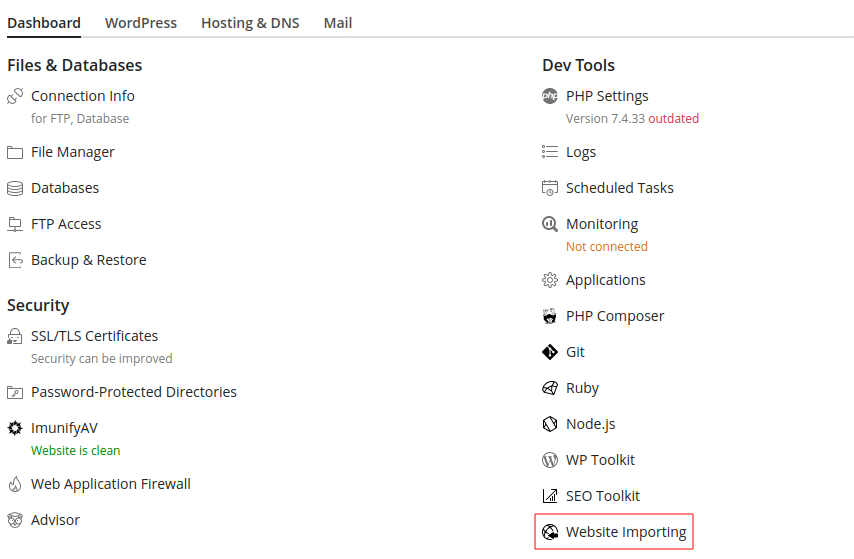The image size is (854, 559).
Task: Click the 'for FTP, Database' subtitle
Action: [80, 119]
